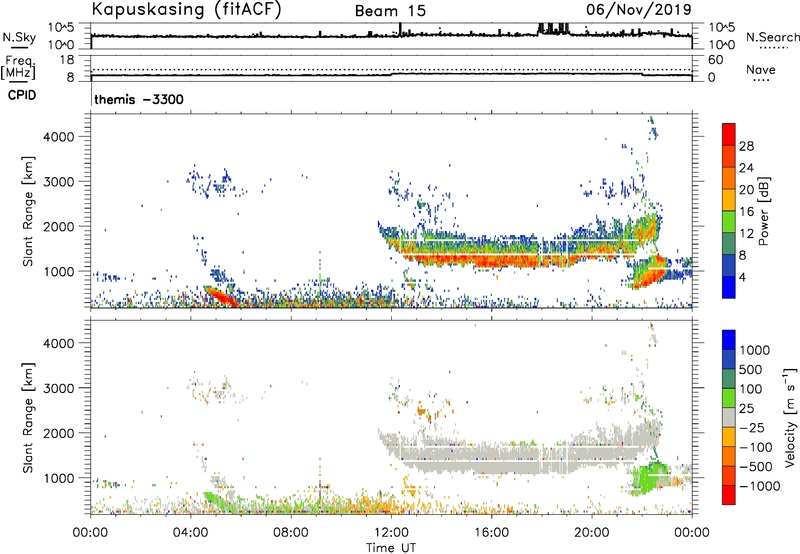Click the velocity color bar

(729, 417)
